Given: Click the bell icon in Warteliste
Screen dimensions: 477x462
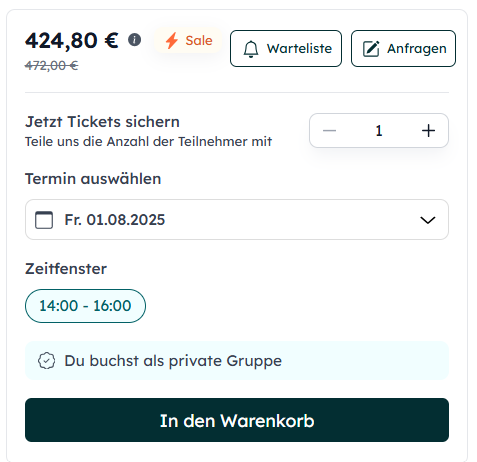Looking at the screenshot, I should coord(251,49).
